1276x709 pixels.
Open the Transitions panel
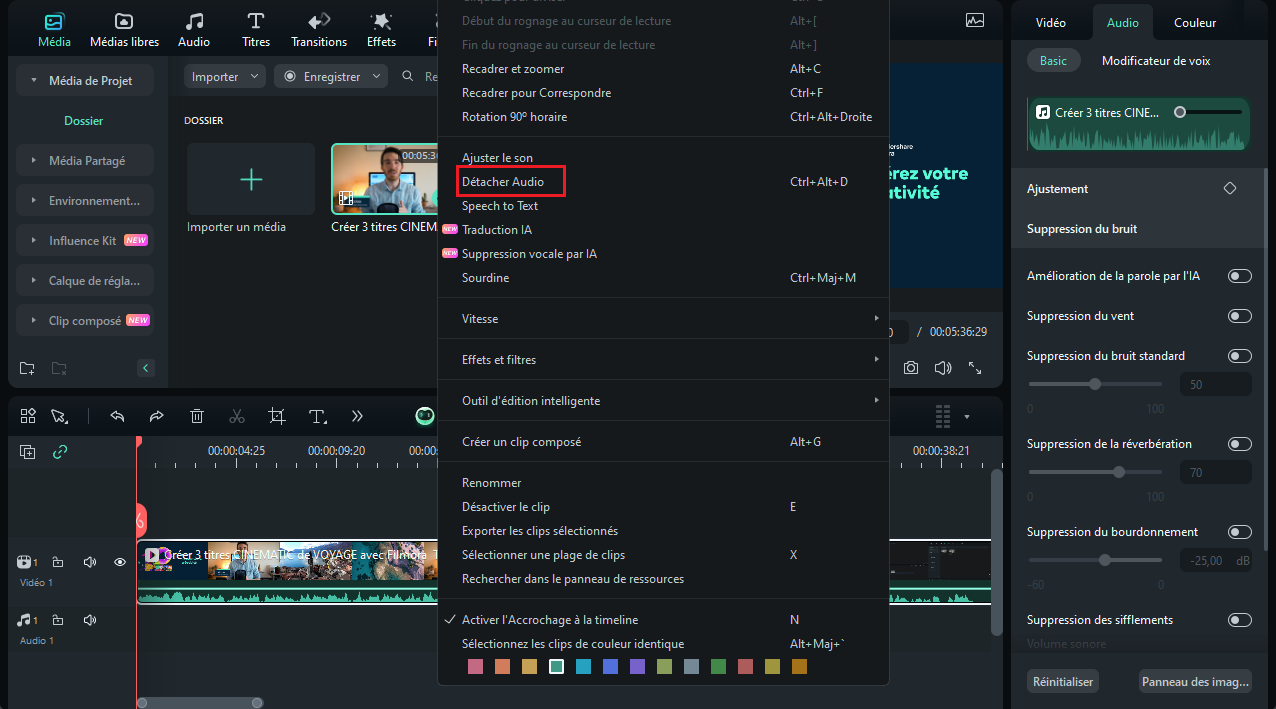pyautogui.click(x=319, y=30)
